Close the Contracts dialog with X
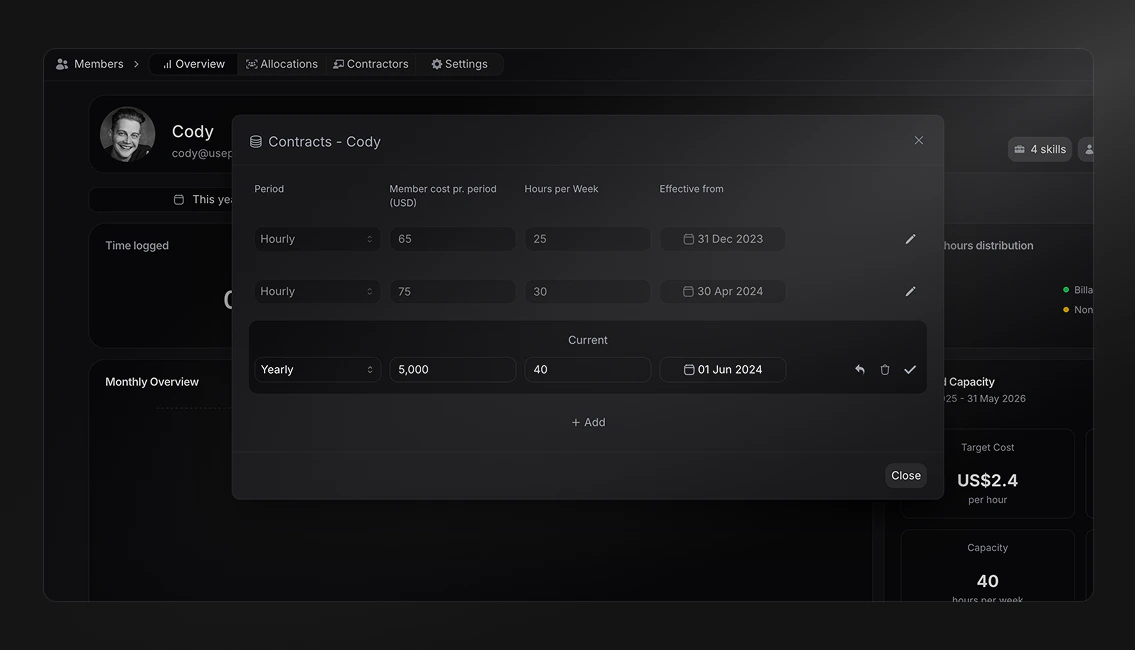This screenshot has height=650, width=1135. [919, 140]
